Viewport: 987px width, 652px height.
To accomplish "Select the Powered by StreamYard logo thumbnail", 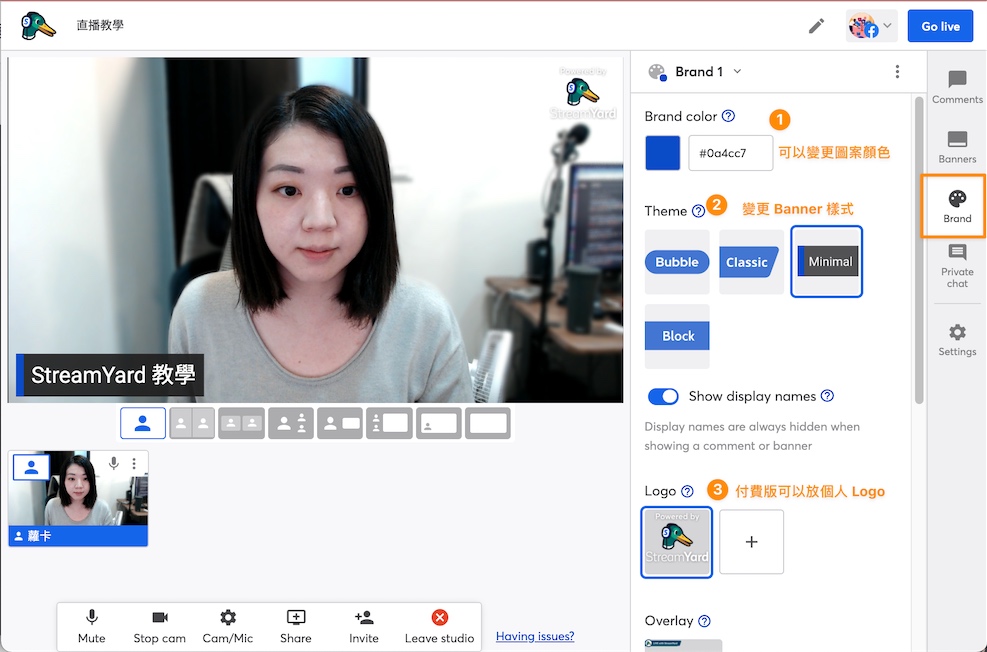I will (677, 542).
